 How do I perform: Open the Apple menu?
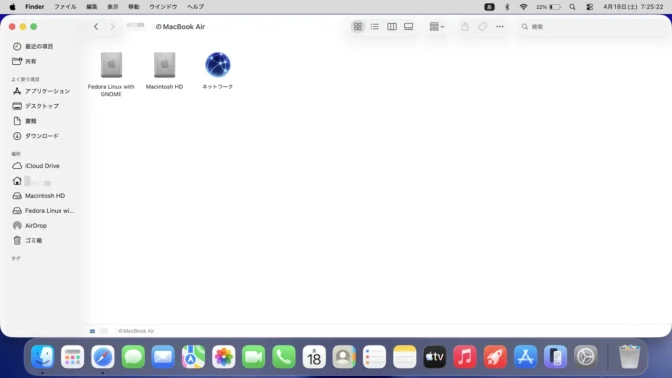click(12, 7)
